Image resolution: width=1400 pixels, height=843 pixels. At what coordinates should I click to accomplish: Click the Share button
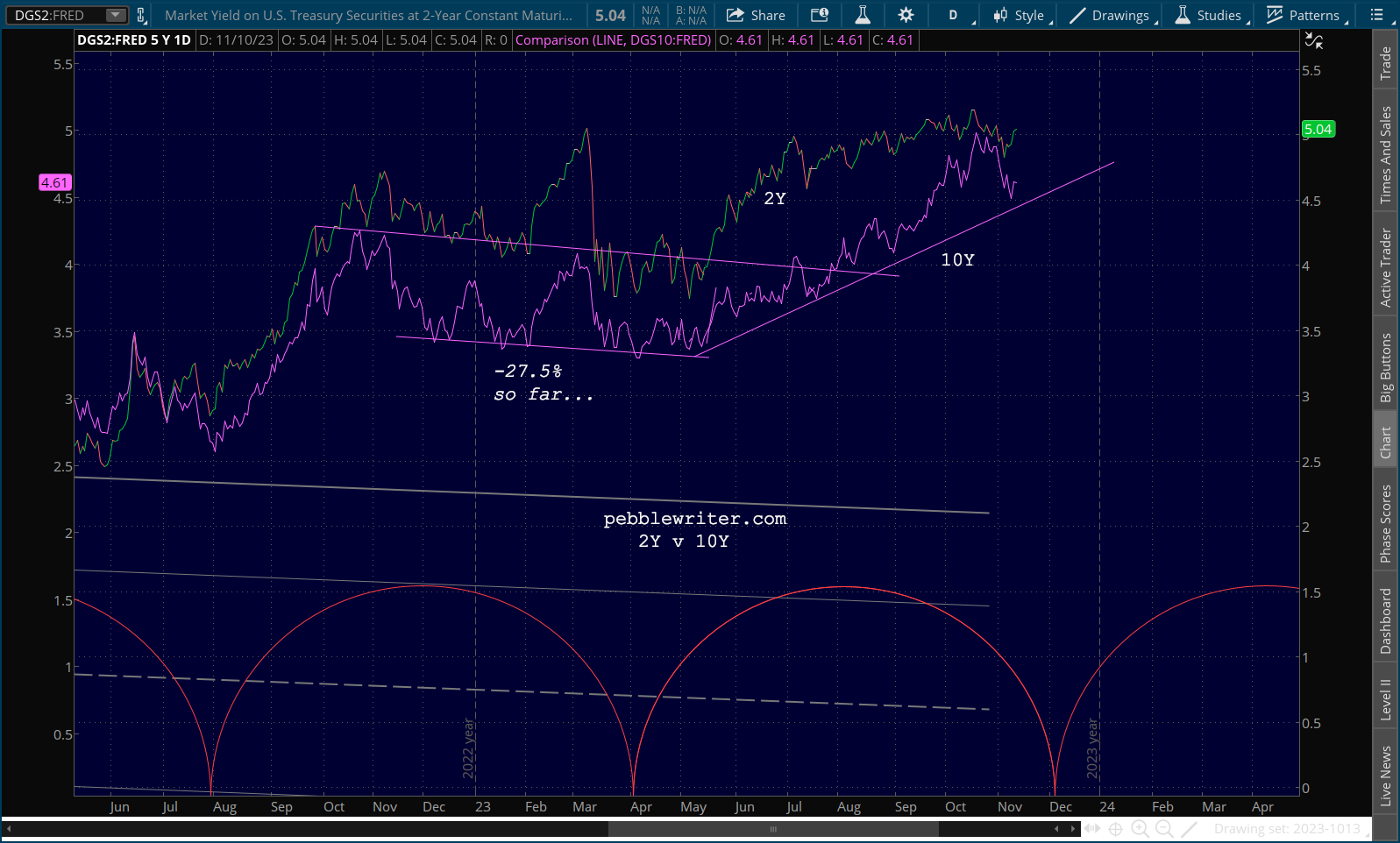[x=756, y=15]
